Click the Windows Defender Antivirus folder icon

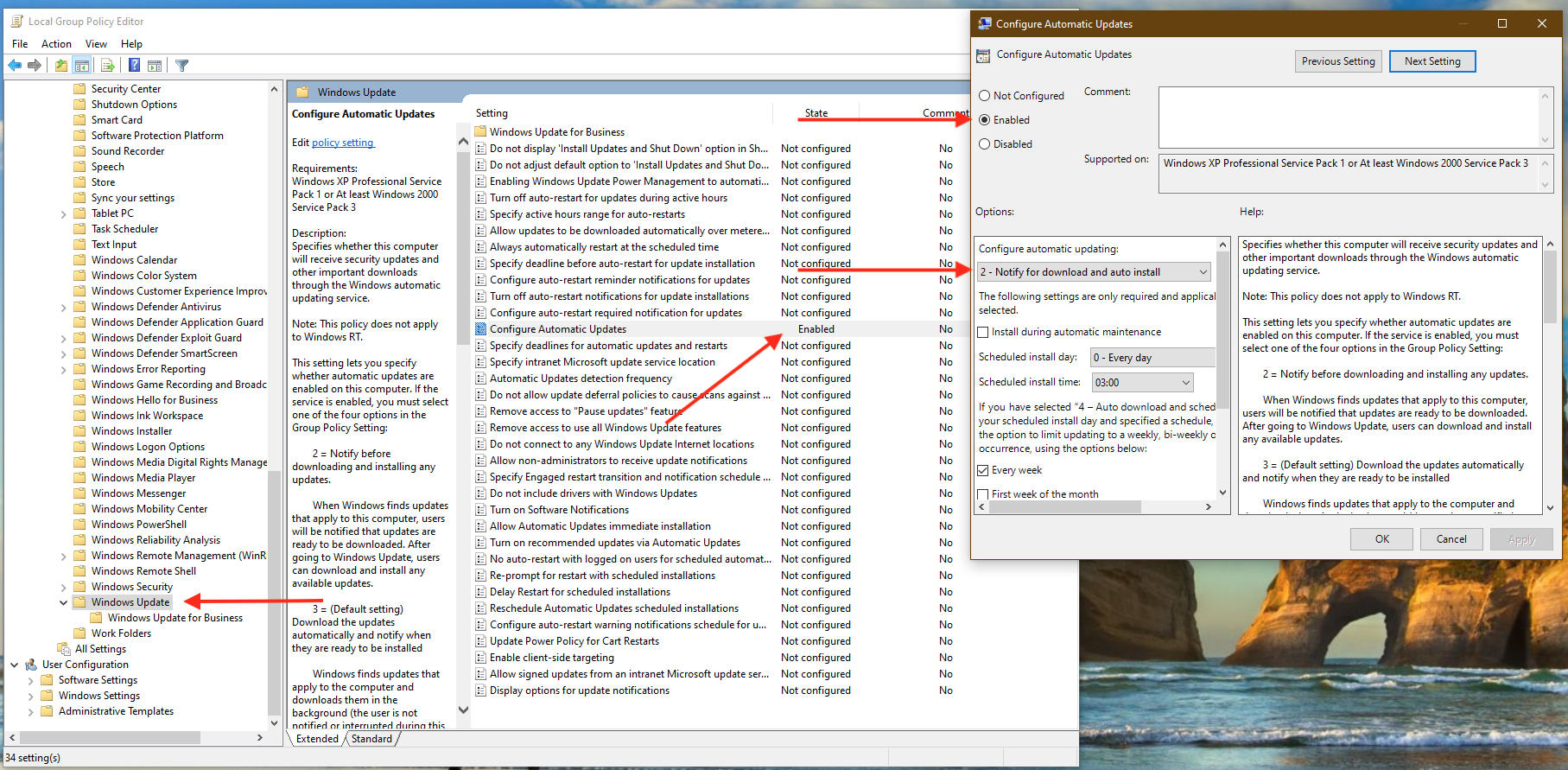pos(80,307)
